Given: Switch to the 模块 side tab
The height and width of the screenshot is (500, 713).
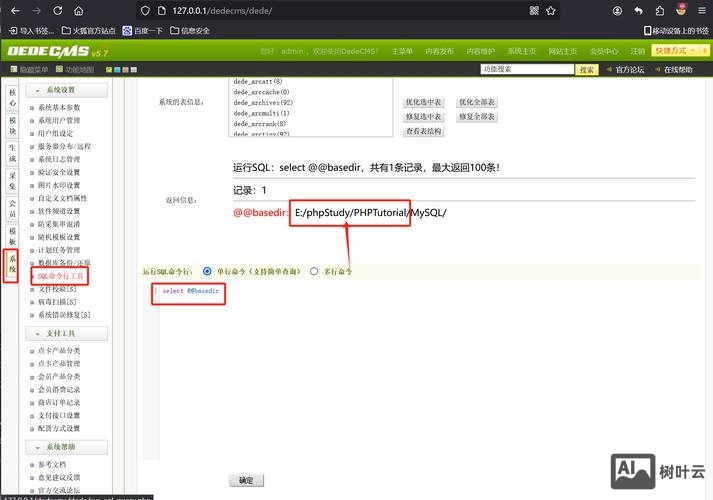Looking at the screenshot, I should point(12,125).
